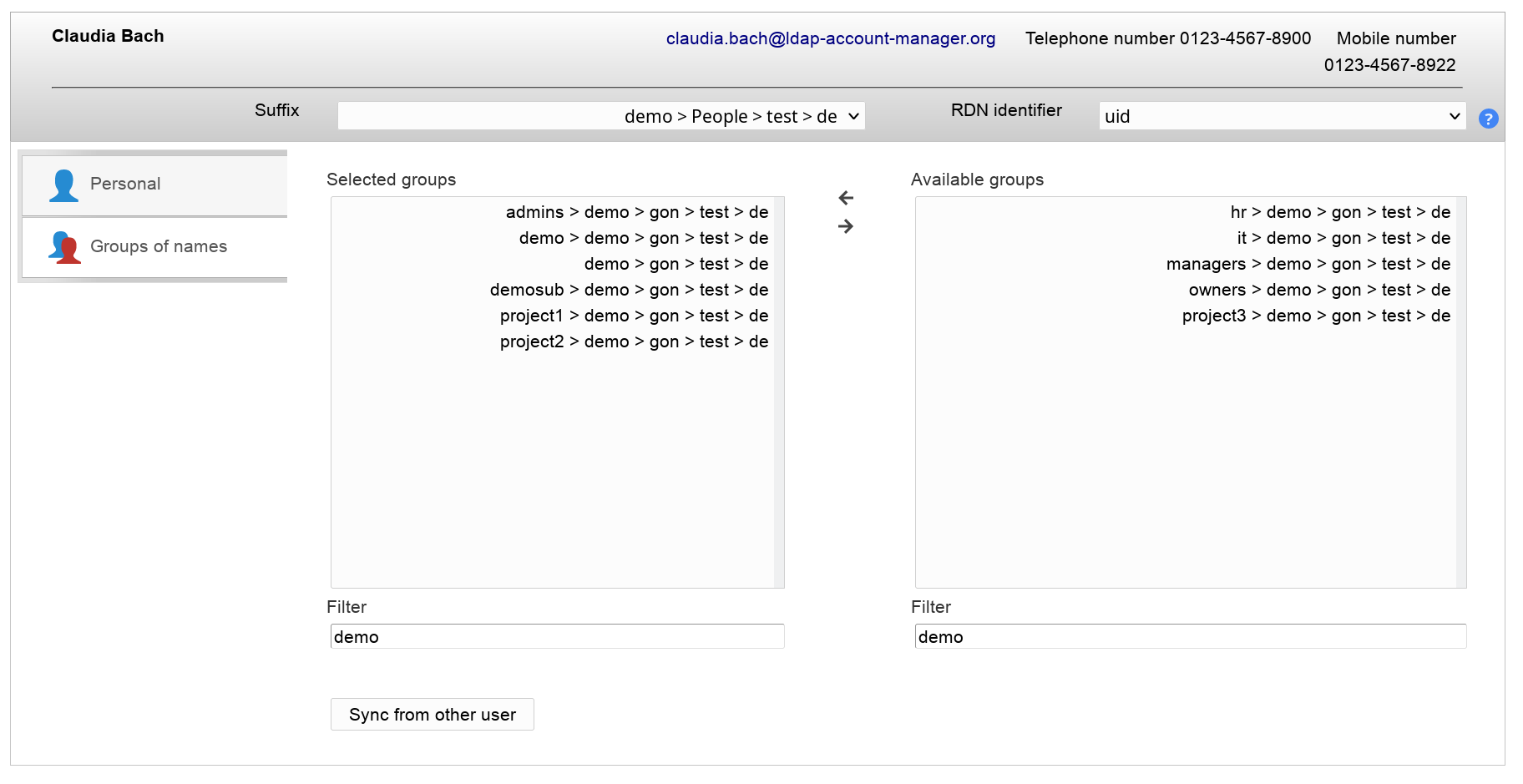
Task: Open the claudia.bach email link
Action: click(x=830, y=38)
